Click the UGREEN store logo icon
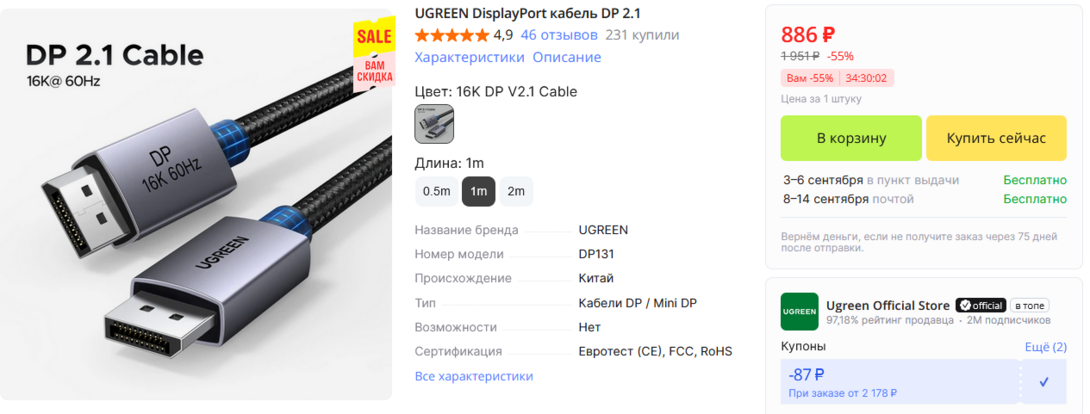The height and width of the screenshot is (414, 1090). coord(799,312)
